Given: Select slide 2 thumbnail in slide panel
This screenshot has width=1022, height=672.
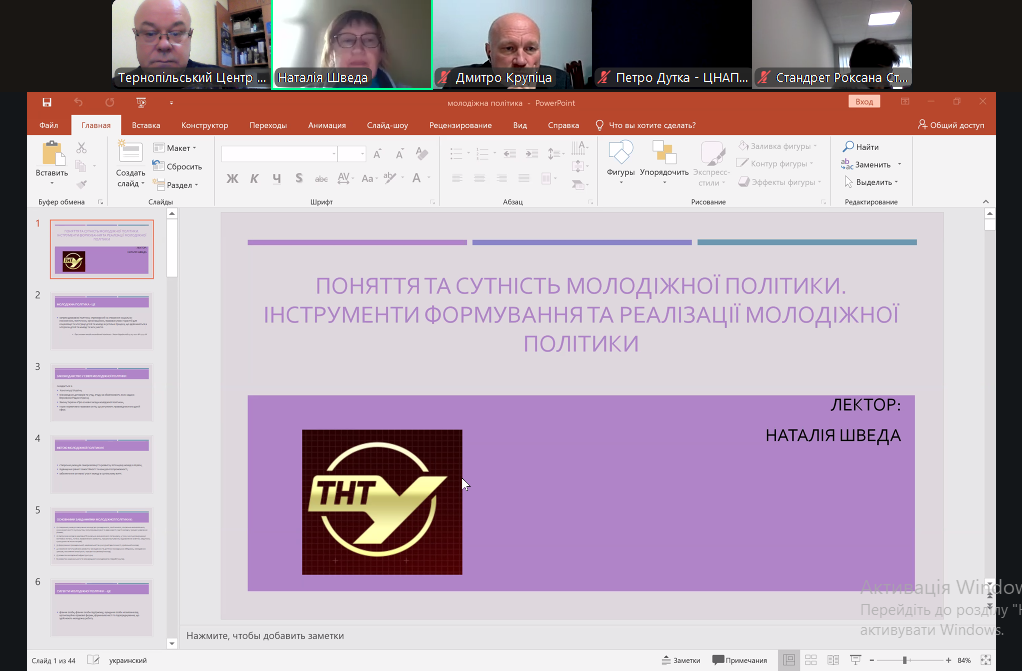Looking at the screenshot, I should (x=102, y=321).
